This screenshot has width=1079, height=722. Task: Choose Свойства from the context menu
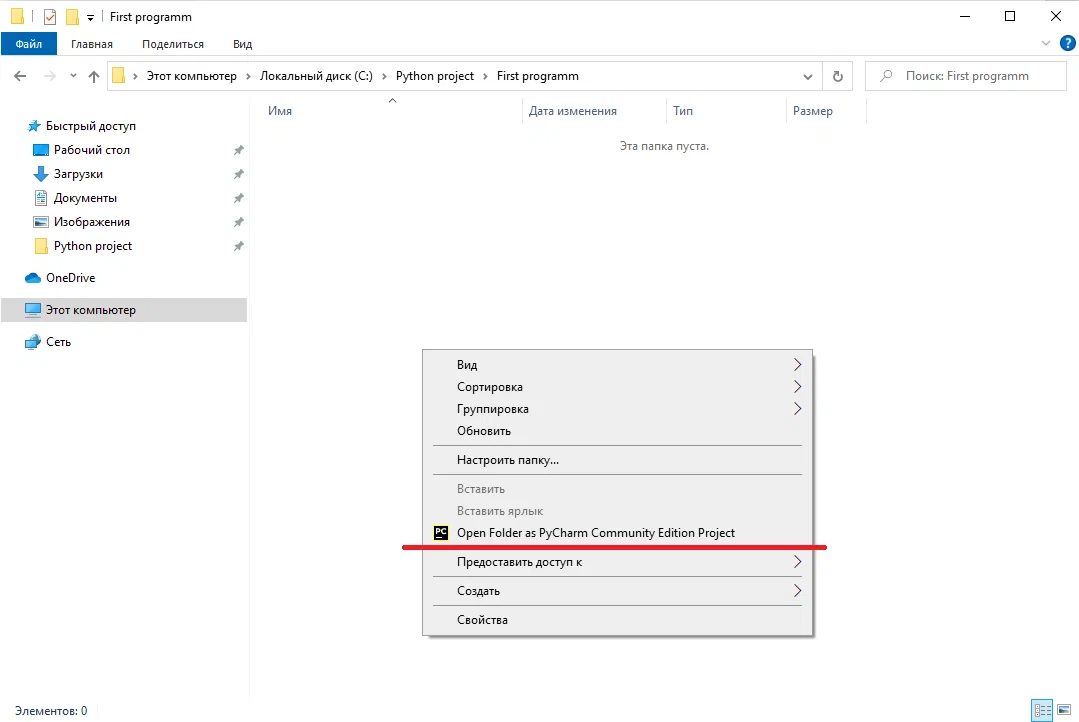click(x=482, y=620)
